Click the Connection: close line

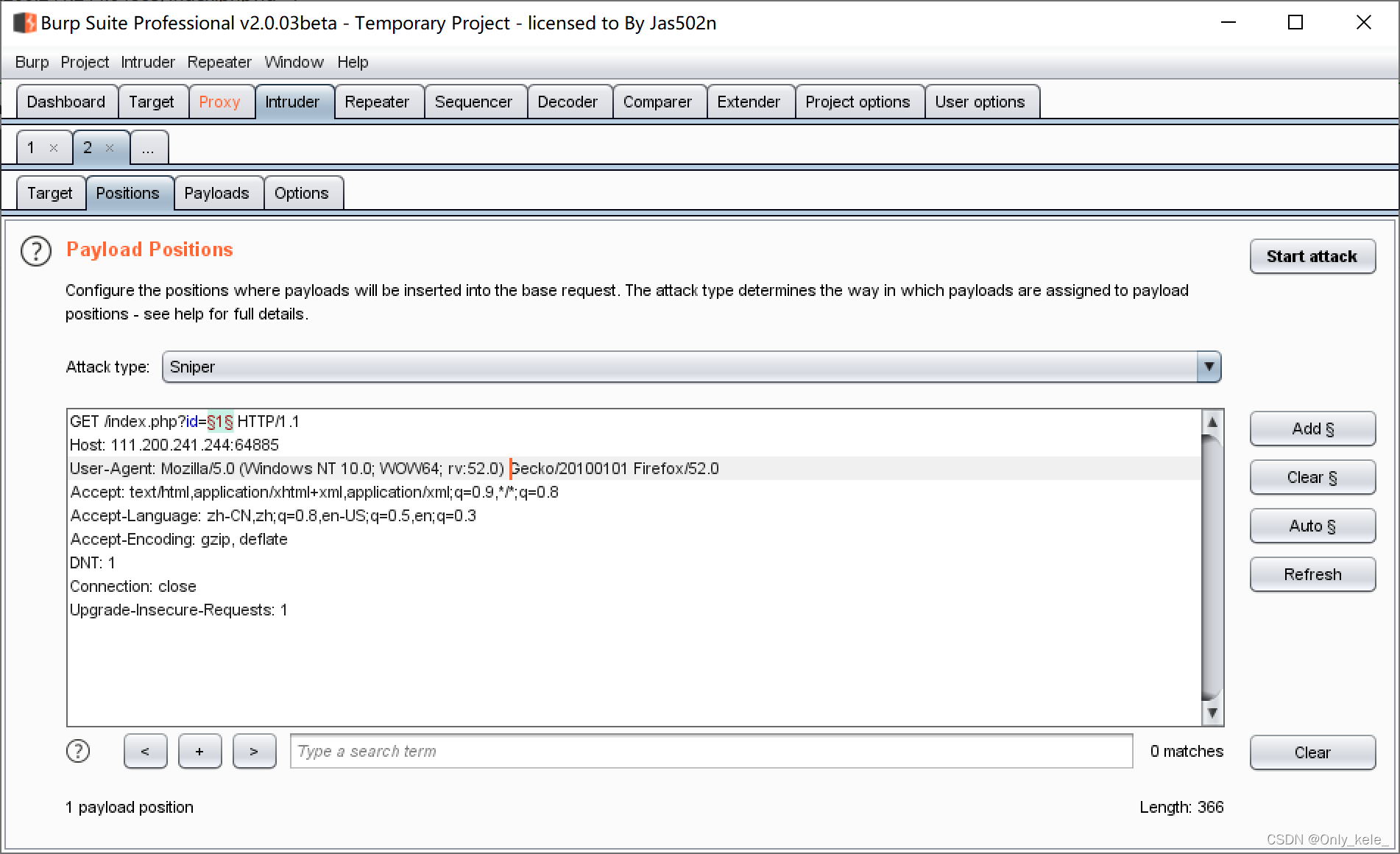click(x=133, y=586)
